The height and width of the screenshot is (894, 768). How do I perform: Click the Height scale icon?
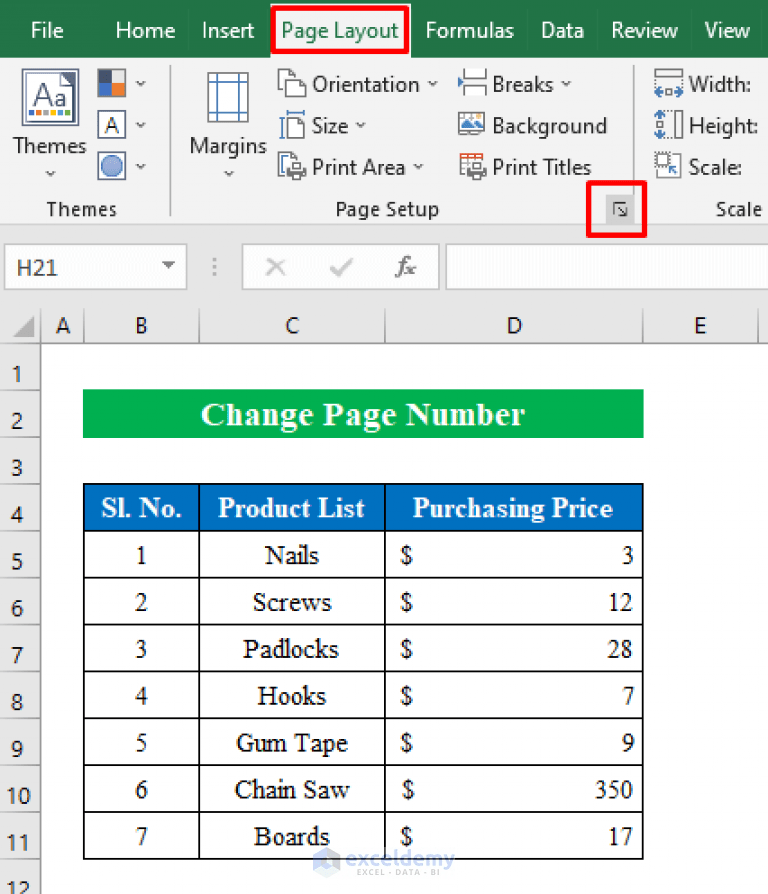coord(668,125)
